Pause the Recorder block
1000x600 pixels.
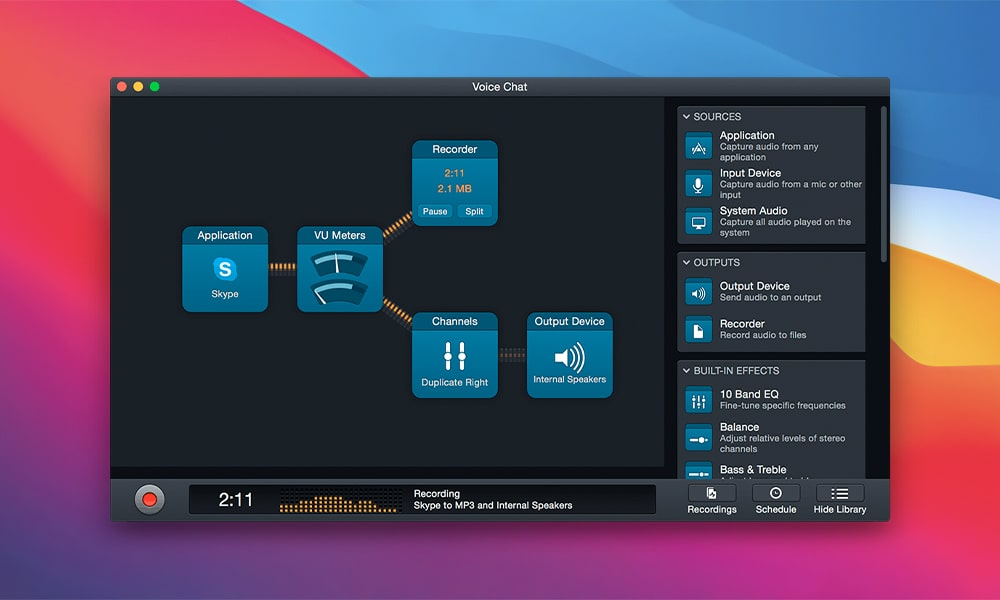(434, 211)
